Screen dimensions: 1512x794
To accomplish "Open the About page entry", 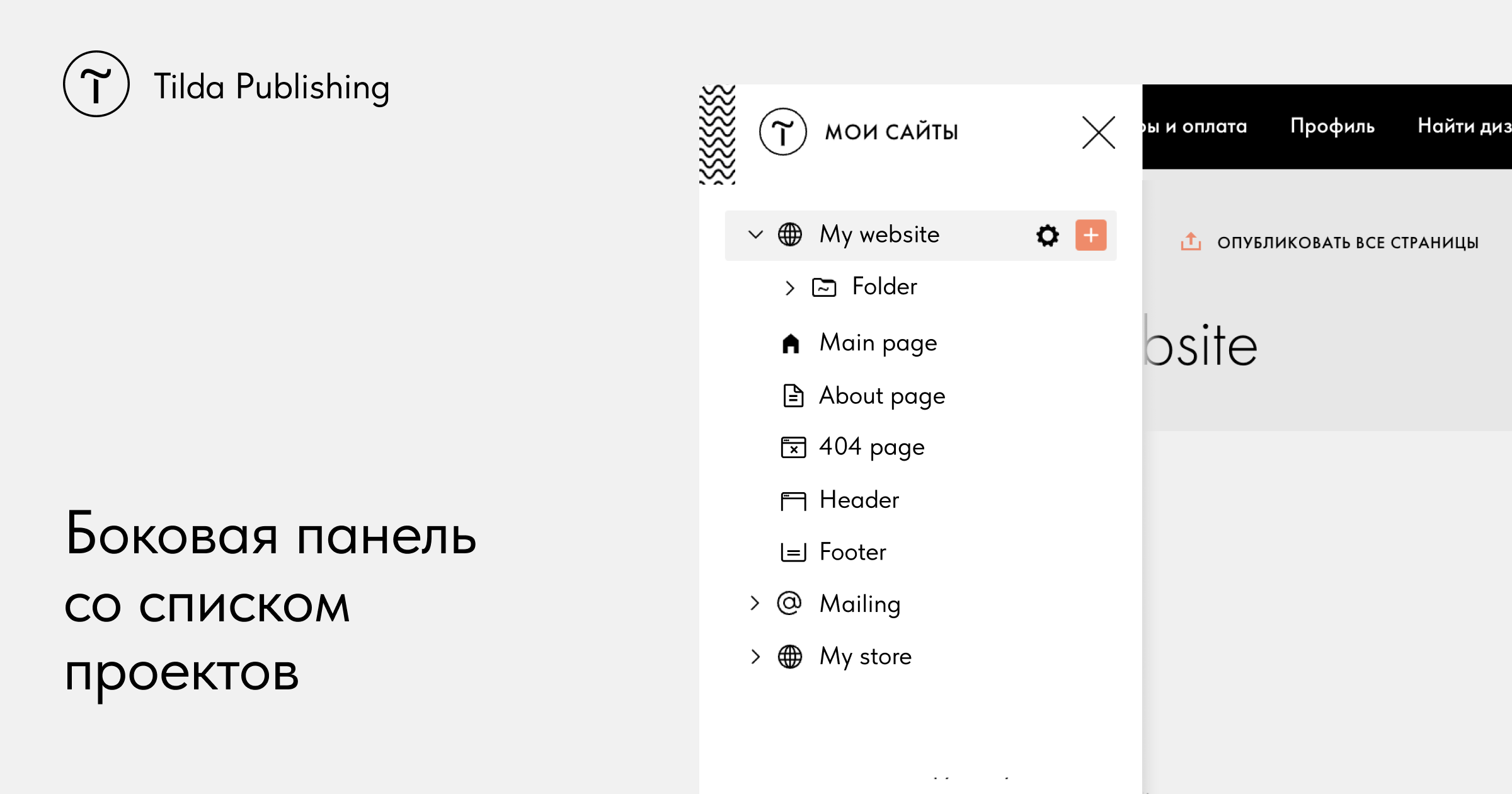I will pyautogui.click(x=881, y=396).
